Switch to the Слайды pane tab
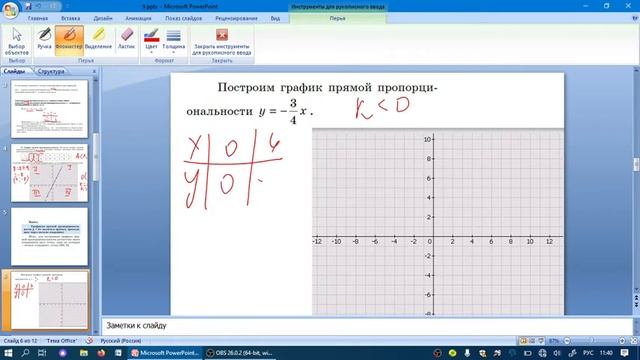This screenshot has height=360, width=640. pyautogui.click(x=15, y=71)
